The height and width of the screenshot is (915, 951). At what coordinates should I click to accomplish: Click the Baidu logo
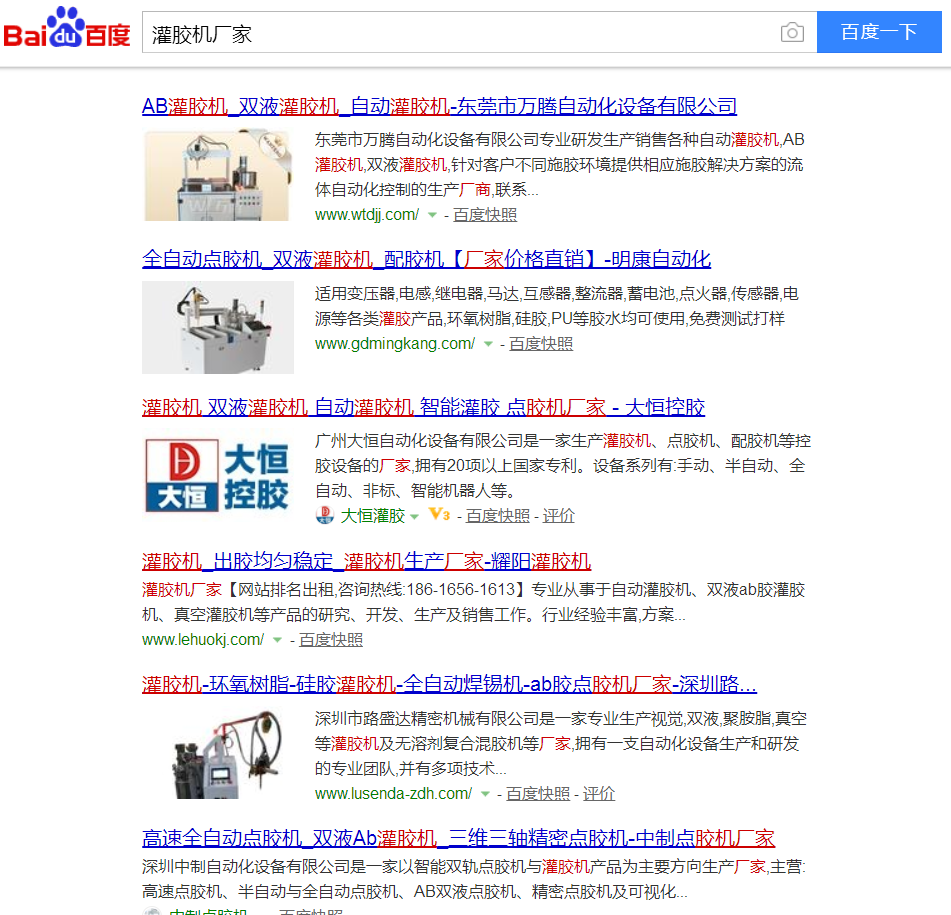(x=67, y=28)
